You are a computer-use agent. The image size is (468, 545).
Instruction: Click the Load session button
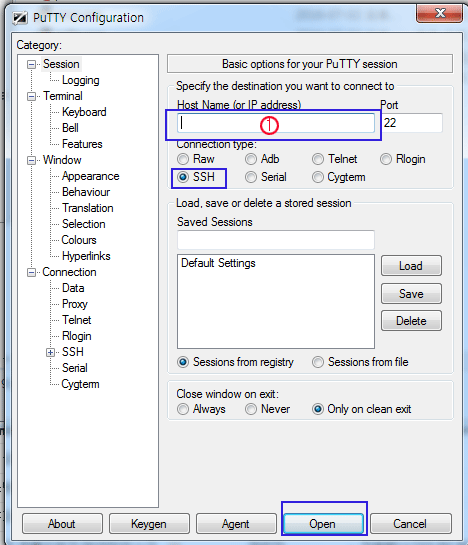pos(411,266)
